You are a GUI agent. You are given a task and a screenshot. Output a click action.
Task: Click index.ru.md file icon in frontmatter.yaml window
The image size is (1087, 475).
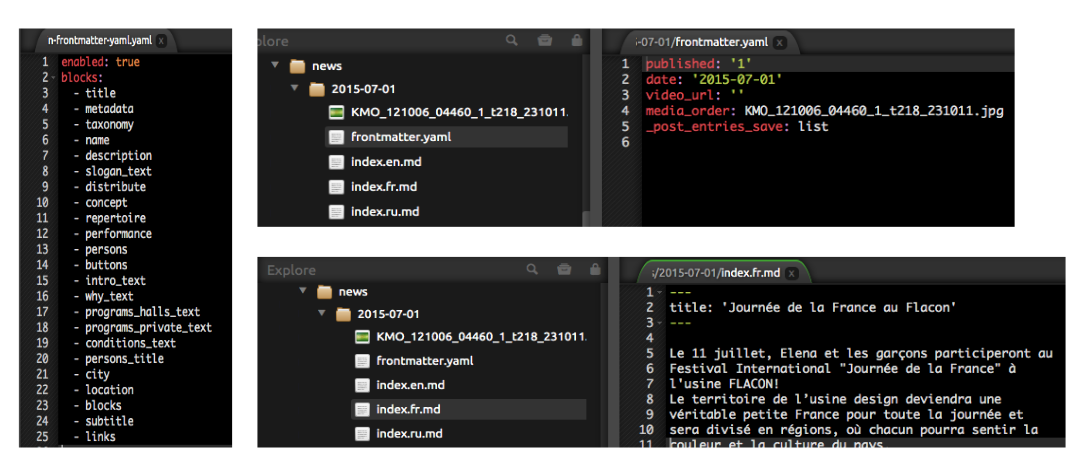[336, 212]
